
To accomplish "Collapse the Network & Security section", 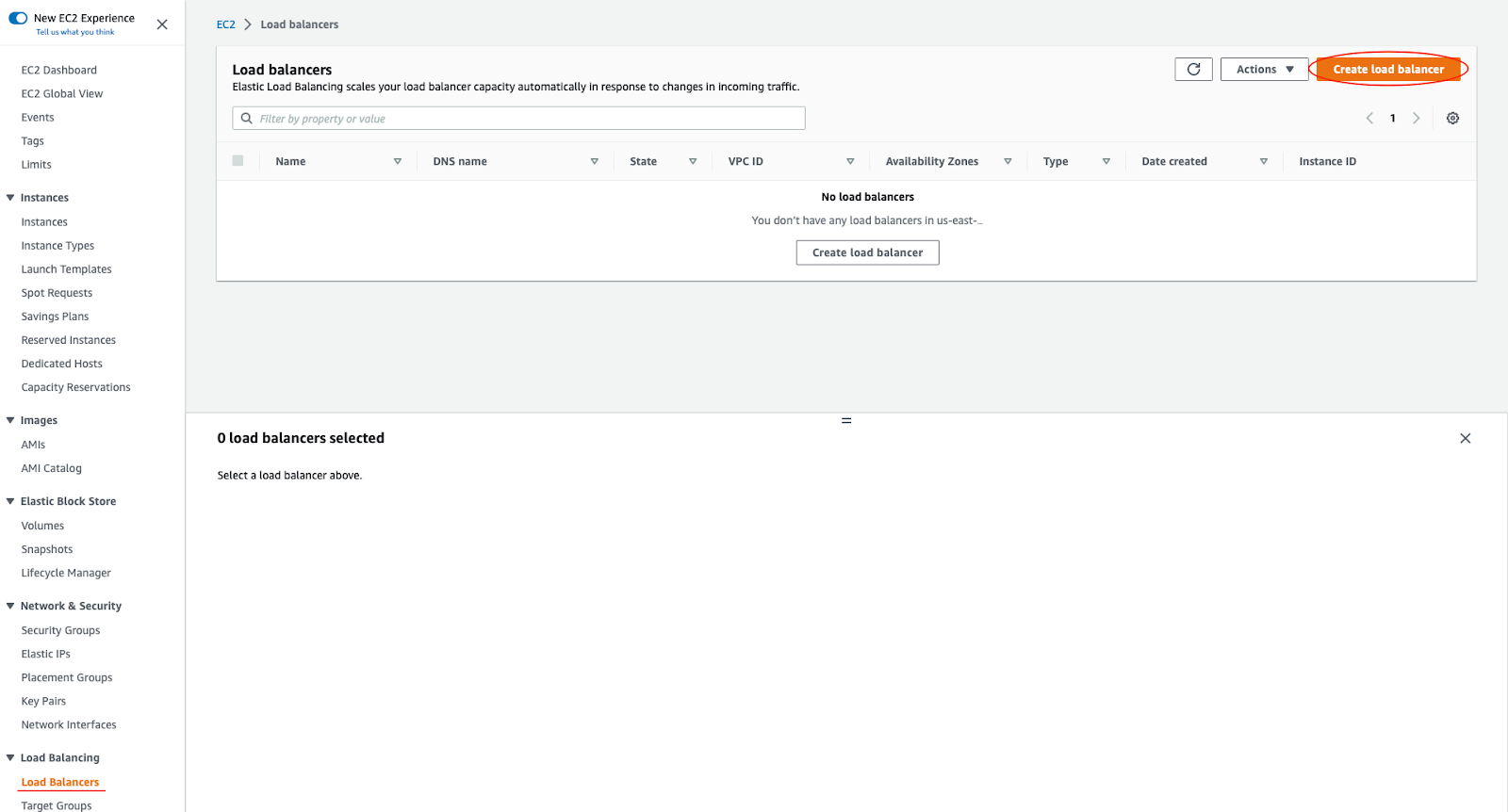I will point(10,606).
